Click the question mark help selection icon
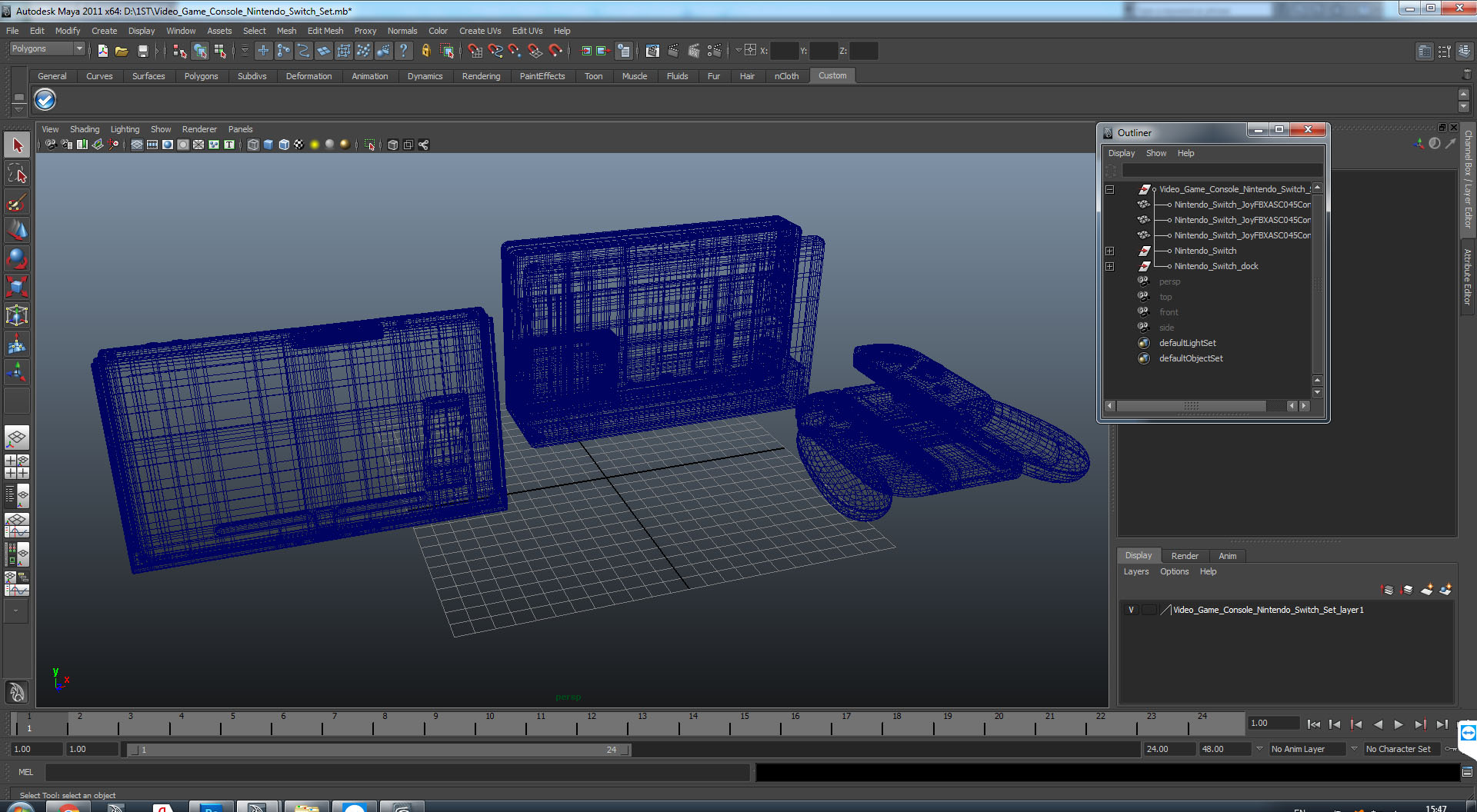 pos(403,51)
